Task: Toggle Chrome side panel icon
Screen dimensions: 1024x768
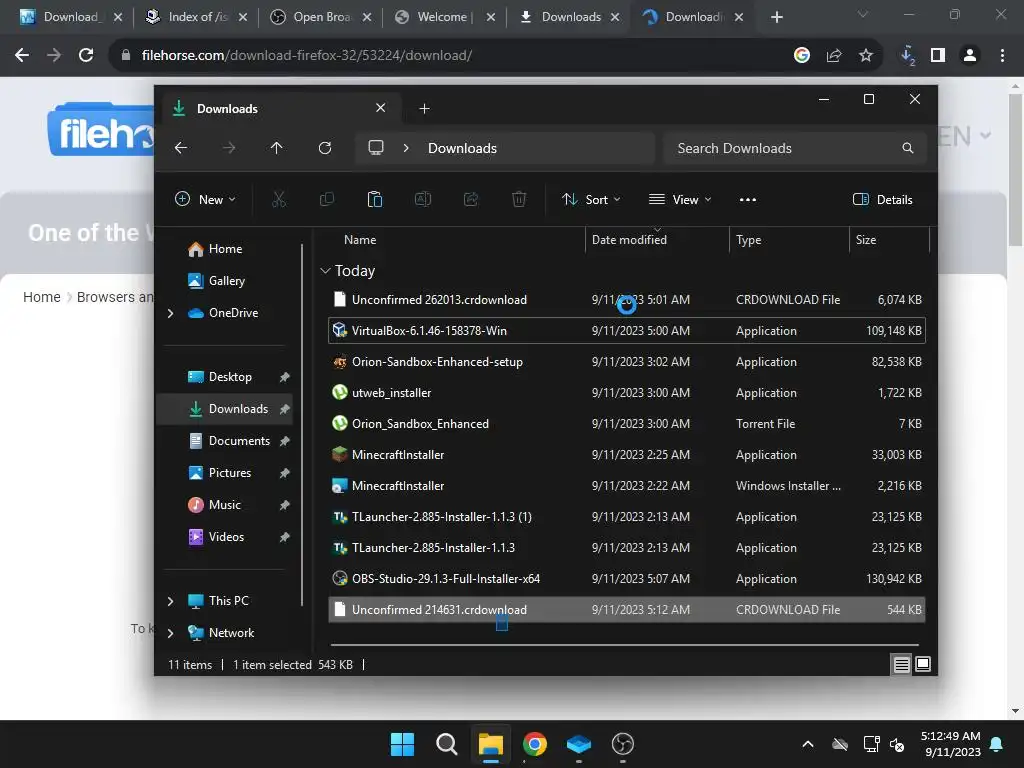Action: point(938,56)
